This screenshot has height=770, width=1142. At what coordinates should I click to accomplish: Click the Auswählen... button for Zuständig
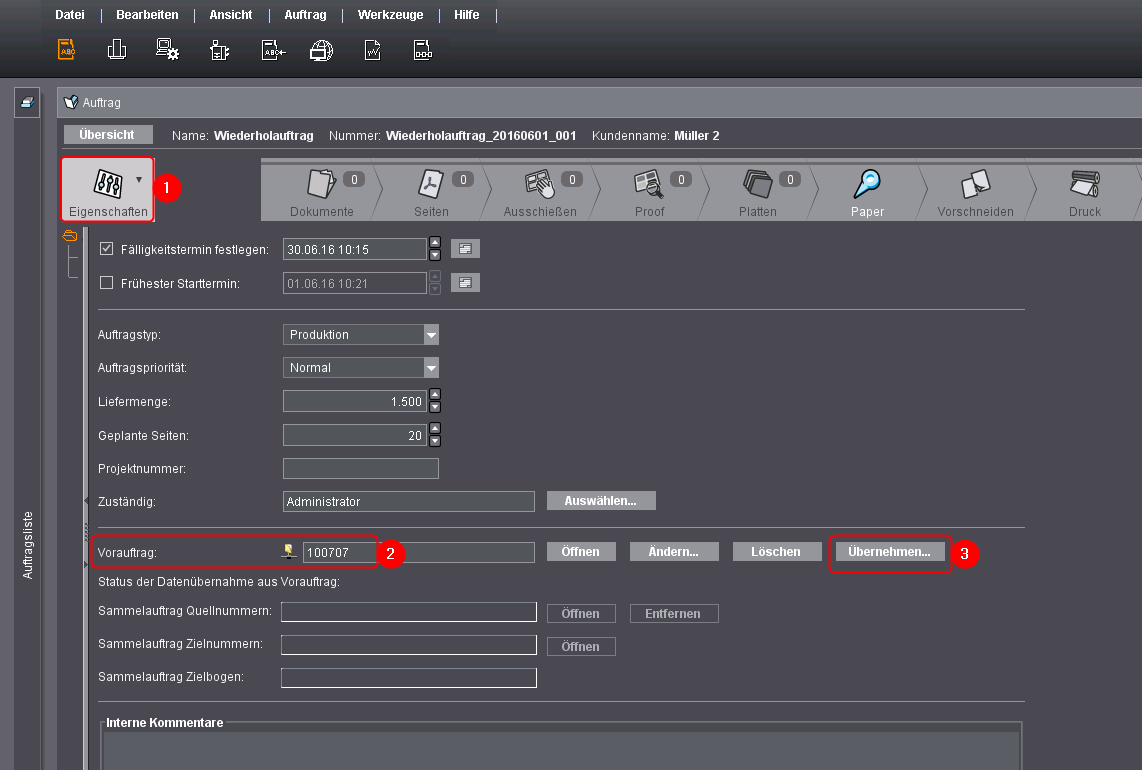[601, 500]
